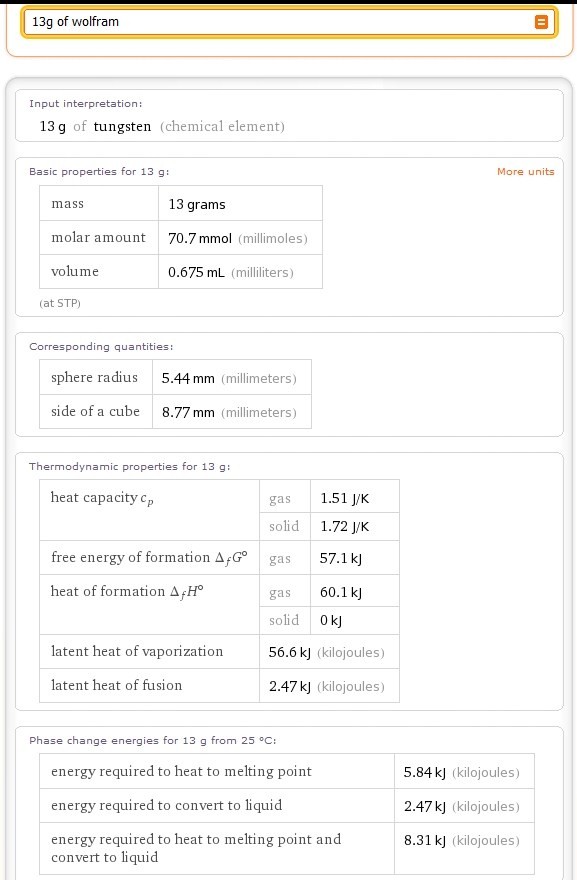Select the 60.1 kJ heat of formation
Screen dimensions: 577x880
(341, 593)
